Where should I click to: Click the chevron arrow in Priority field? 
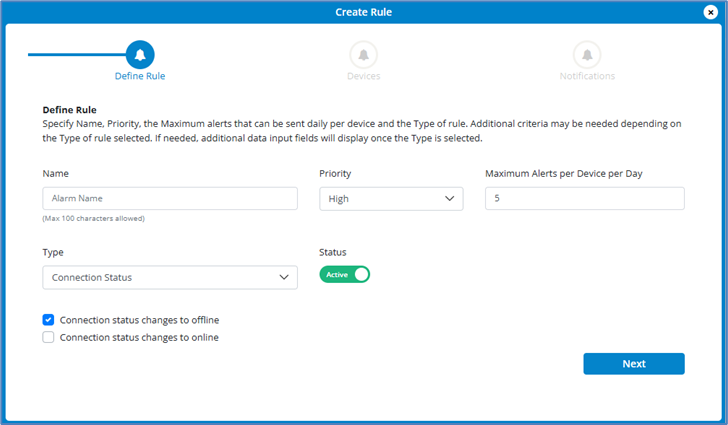(449, 199)
